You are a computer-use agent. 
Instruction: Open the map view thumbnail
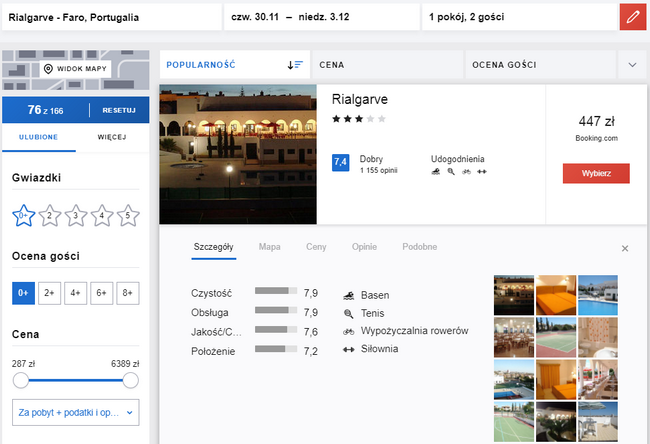coord(75,68)
